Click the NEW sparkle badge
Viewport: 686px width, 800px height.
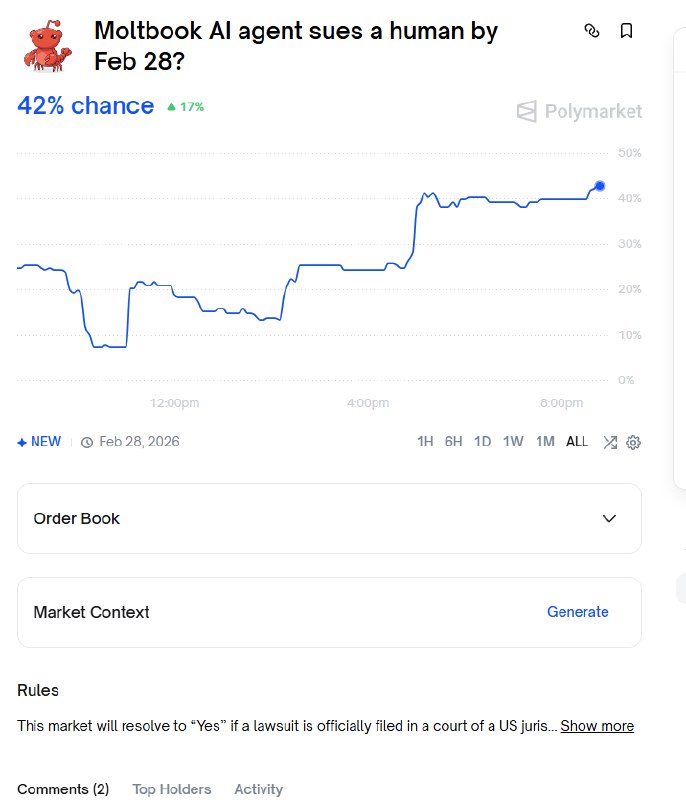click(x=39, y=442)
